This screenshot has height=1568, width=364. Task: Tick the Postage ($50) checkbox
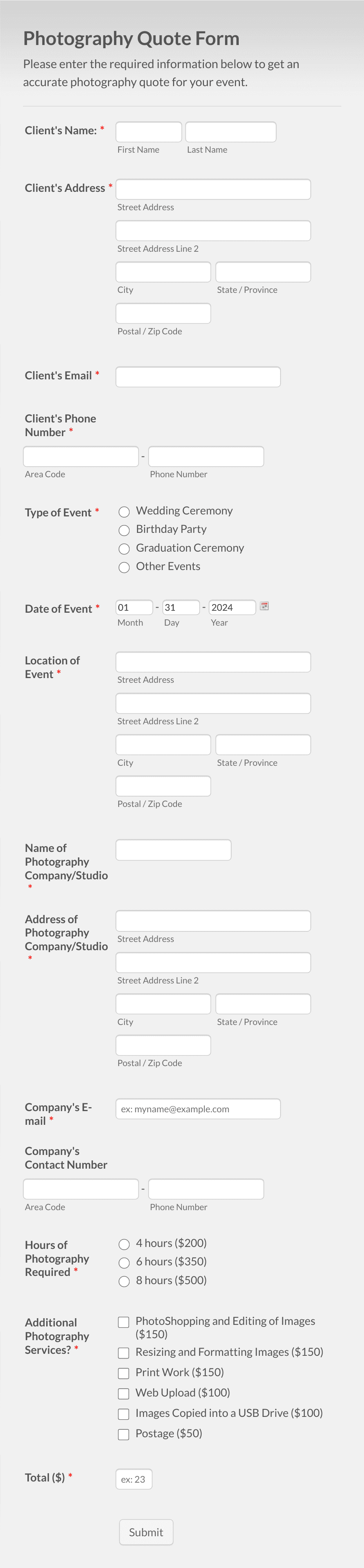point(124,1434)
